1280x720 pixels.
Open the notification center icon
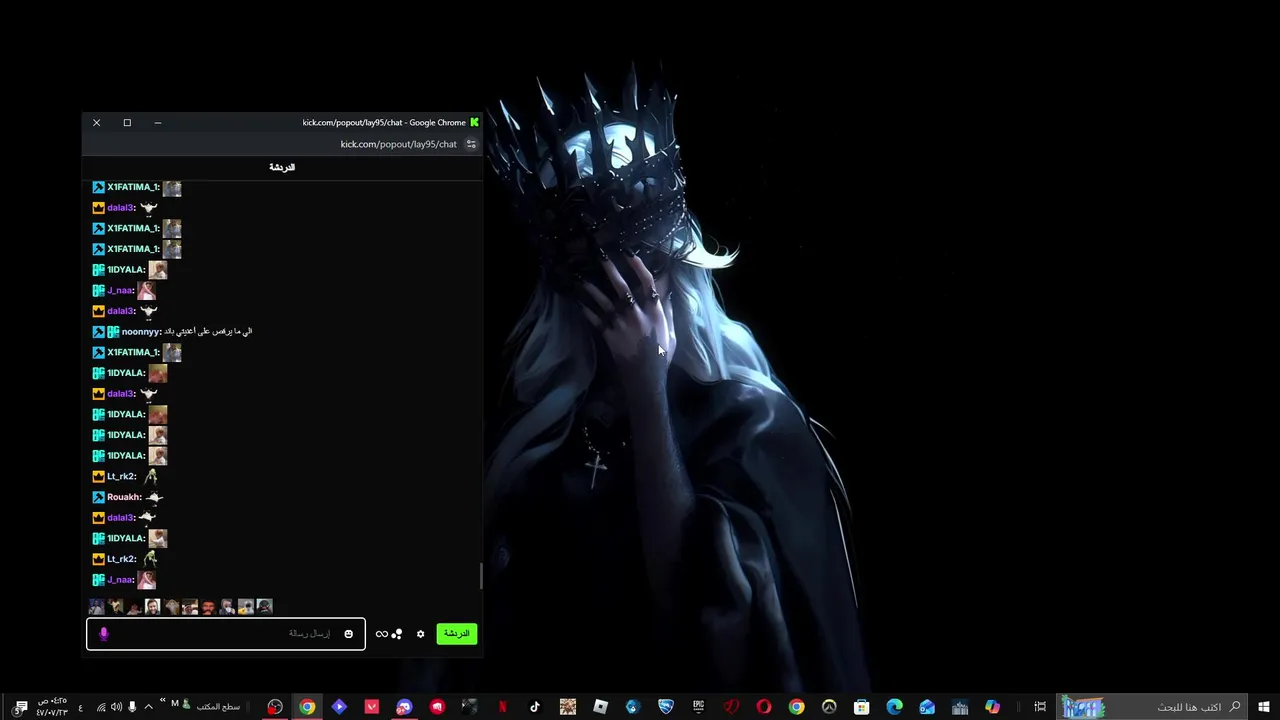point(20,707)
